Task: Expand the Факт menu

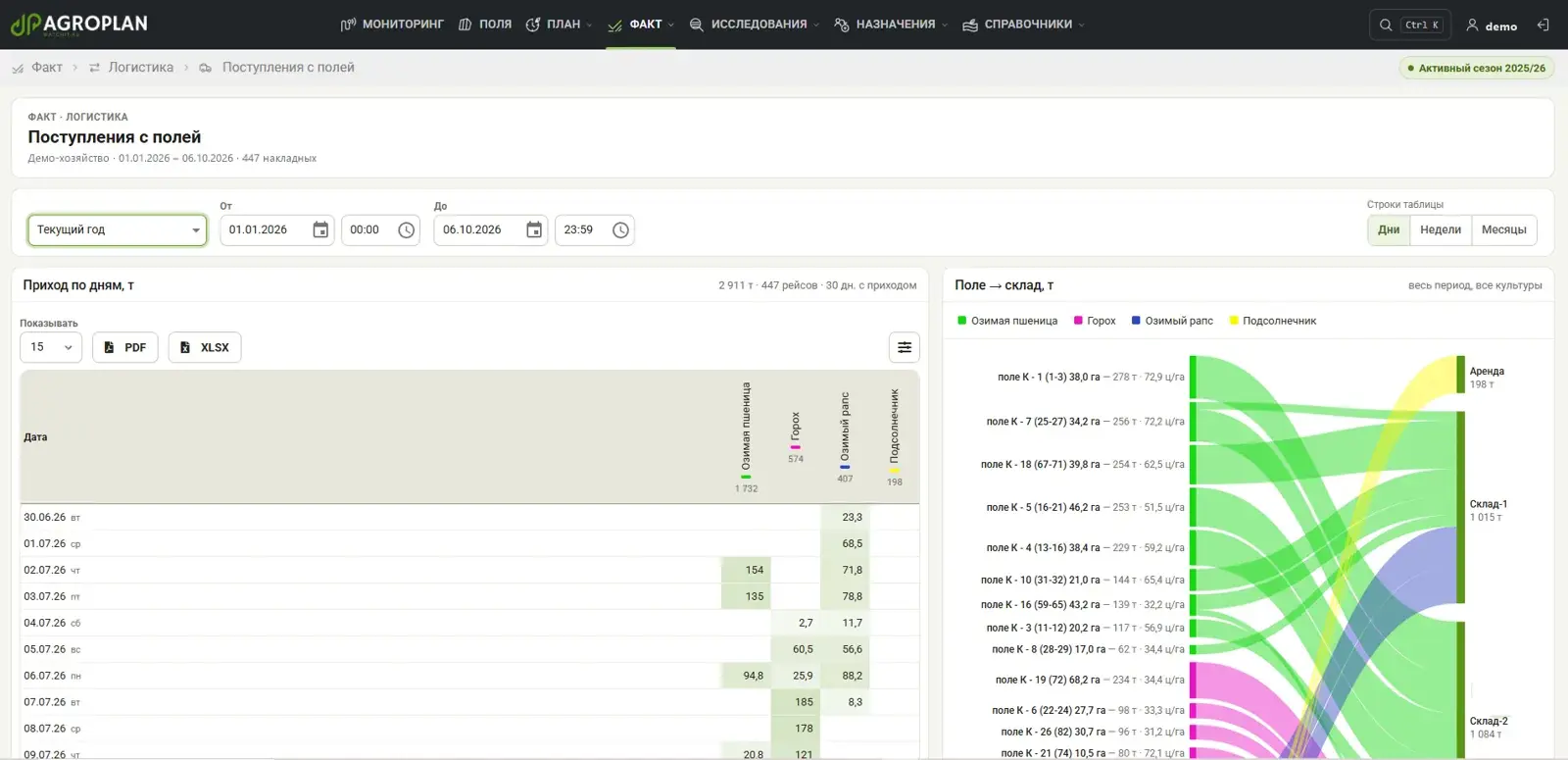Action: [x=641, y=25]
